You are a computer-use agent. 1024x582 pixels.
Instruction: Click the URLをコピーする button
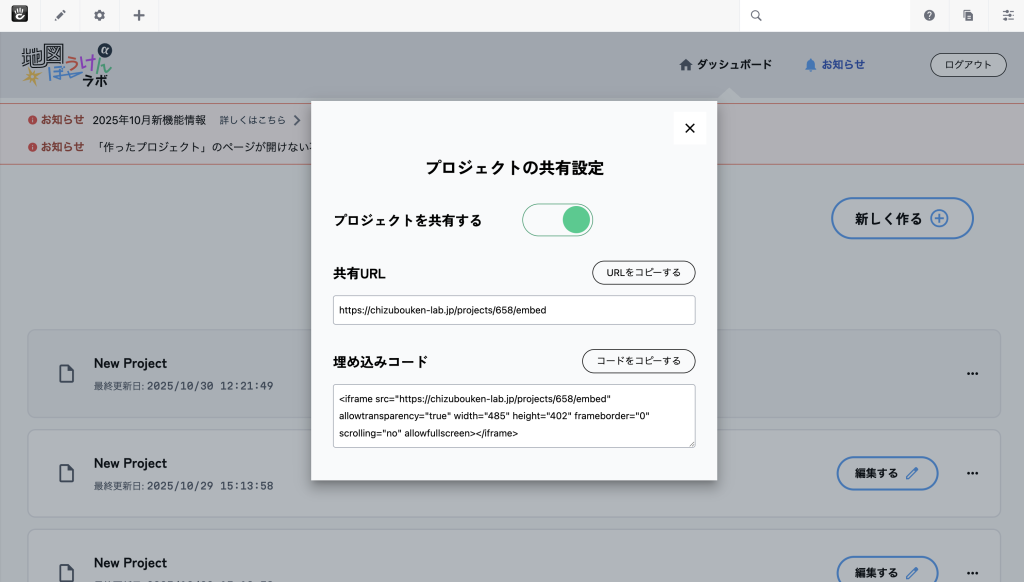click(643, 273)
